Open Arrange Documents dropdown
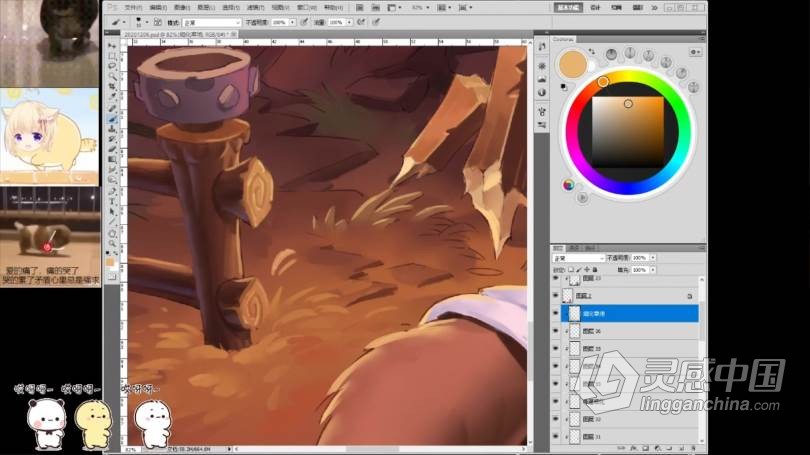Viewport: 810px width, 455px height. point(444,8)
